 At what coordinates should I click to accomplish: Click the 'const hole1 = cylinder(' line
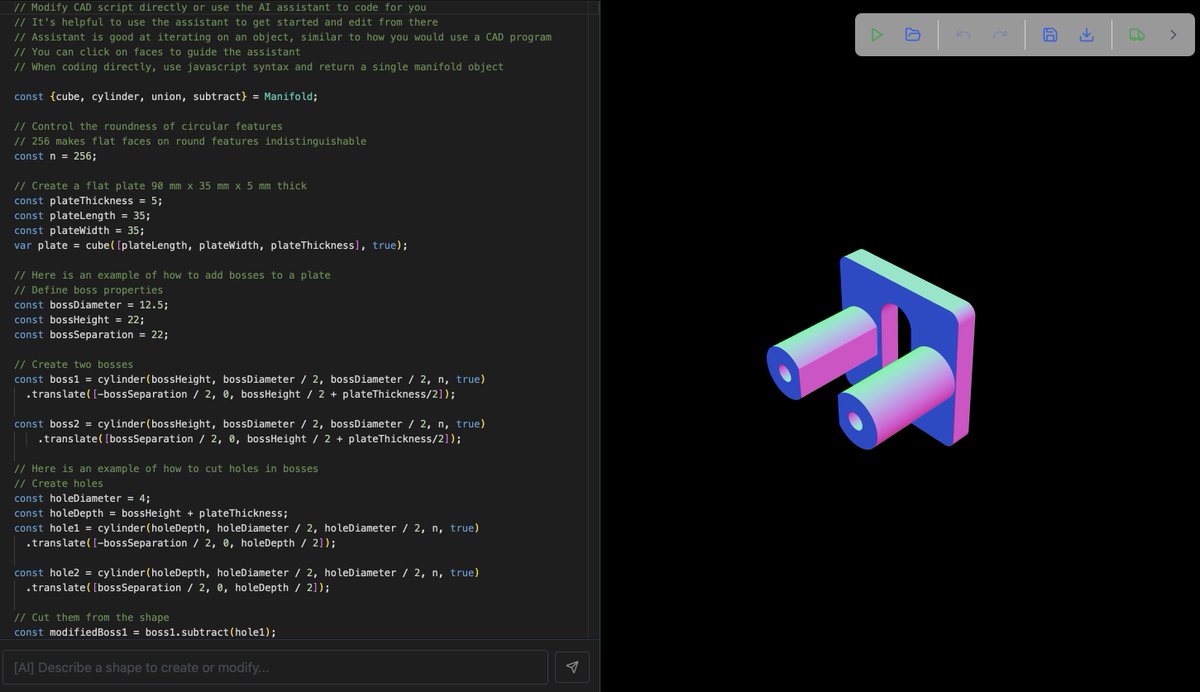tap(246, 528)
